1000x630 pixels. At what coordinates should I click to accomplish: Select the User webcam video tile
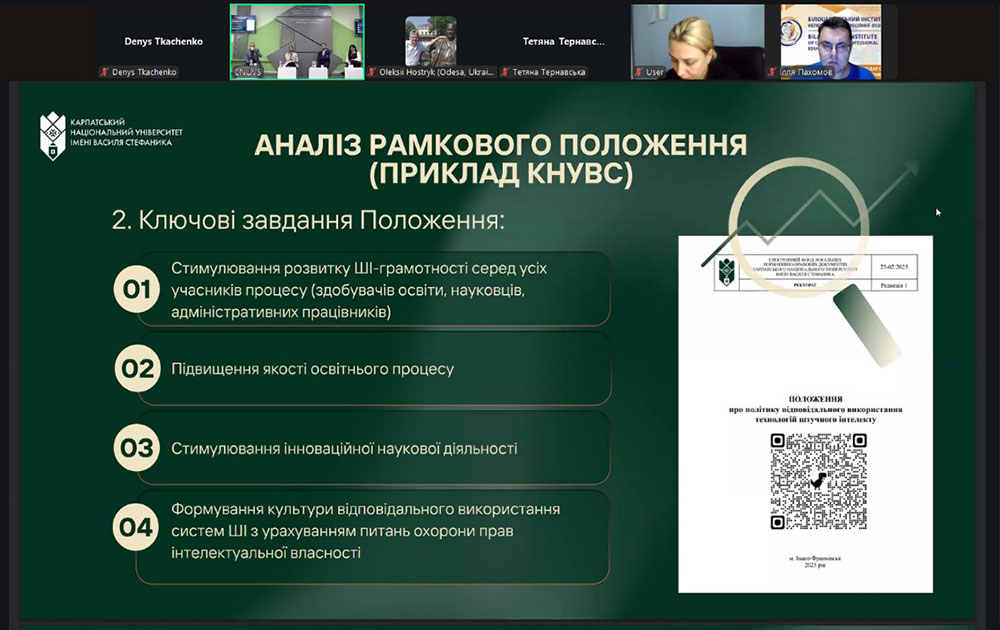pos(697,41)
